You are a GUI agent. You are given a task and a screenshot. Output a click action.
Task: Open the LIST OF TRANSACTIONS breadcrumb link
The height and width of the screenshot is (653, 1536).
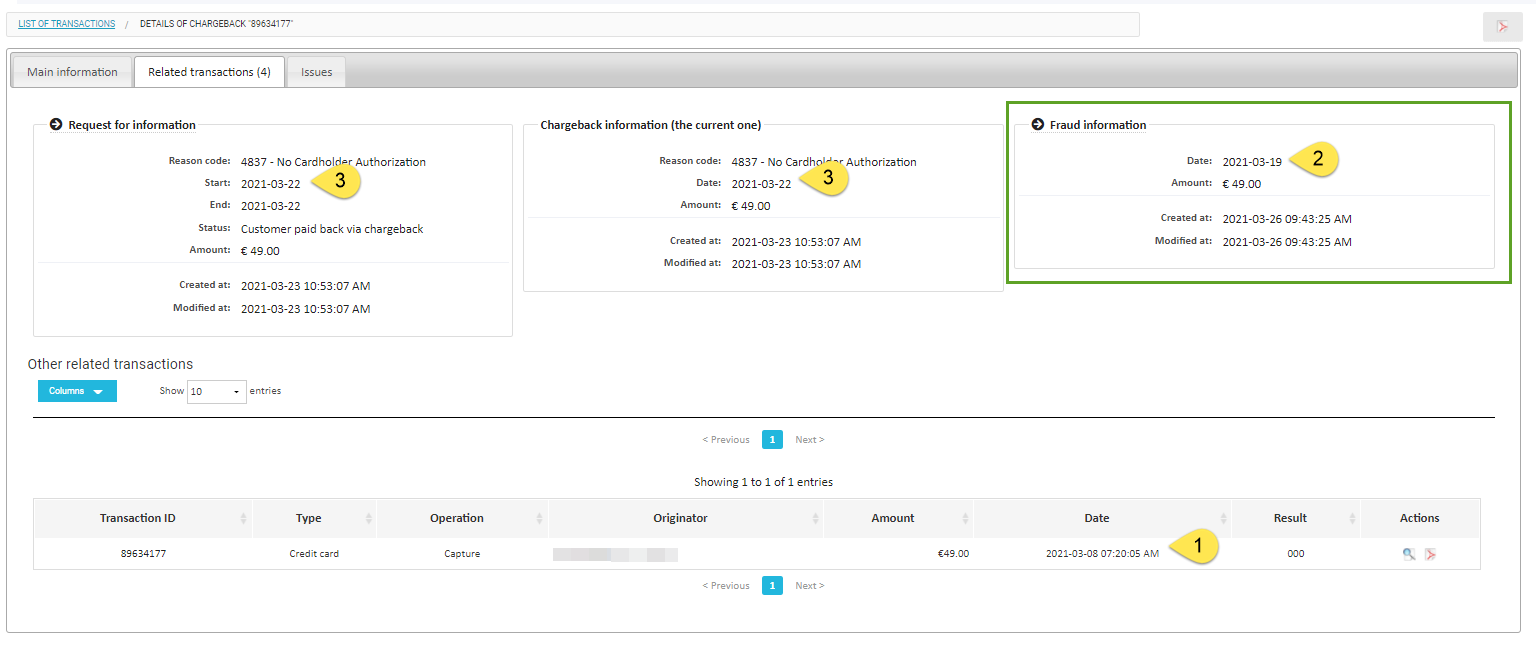[x=66, y=23]
